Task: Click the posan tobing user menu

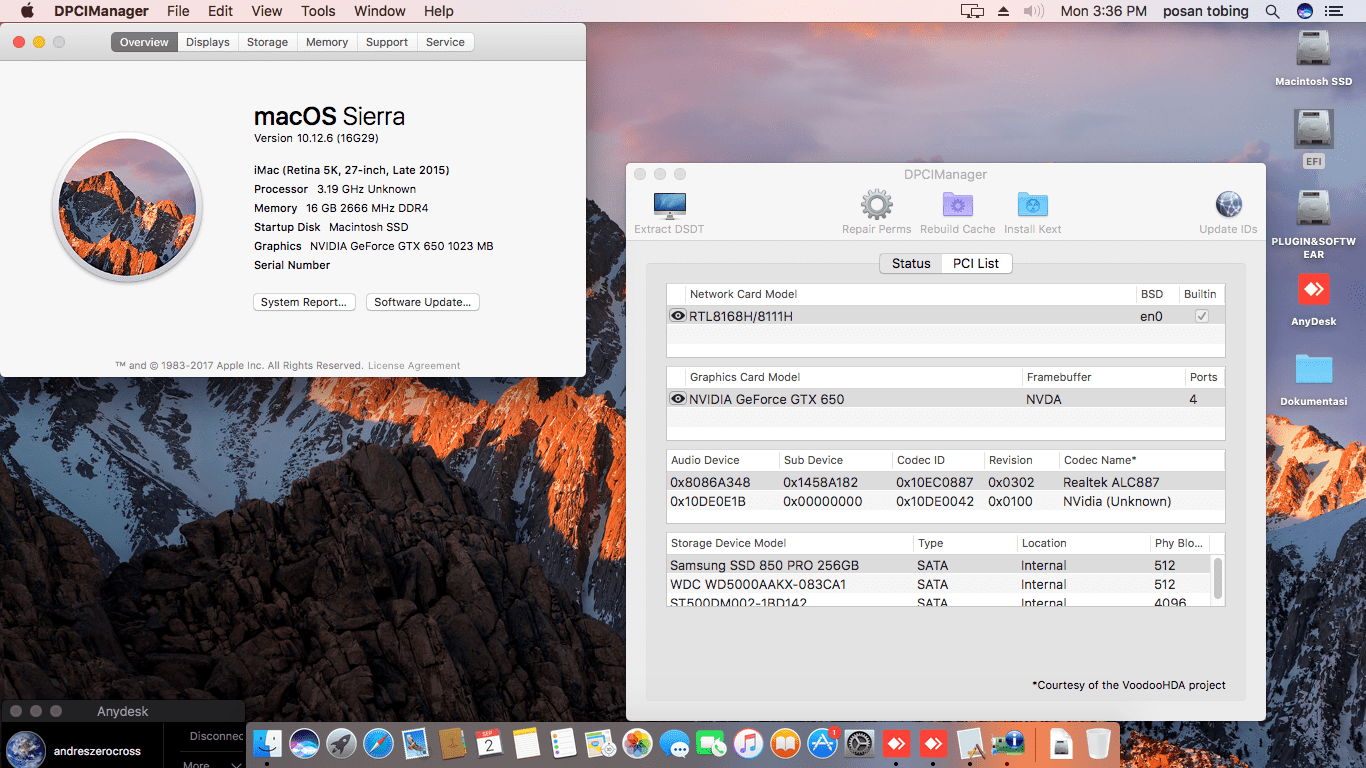Action: (1206, 11)
